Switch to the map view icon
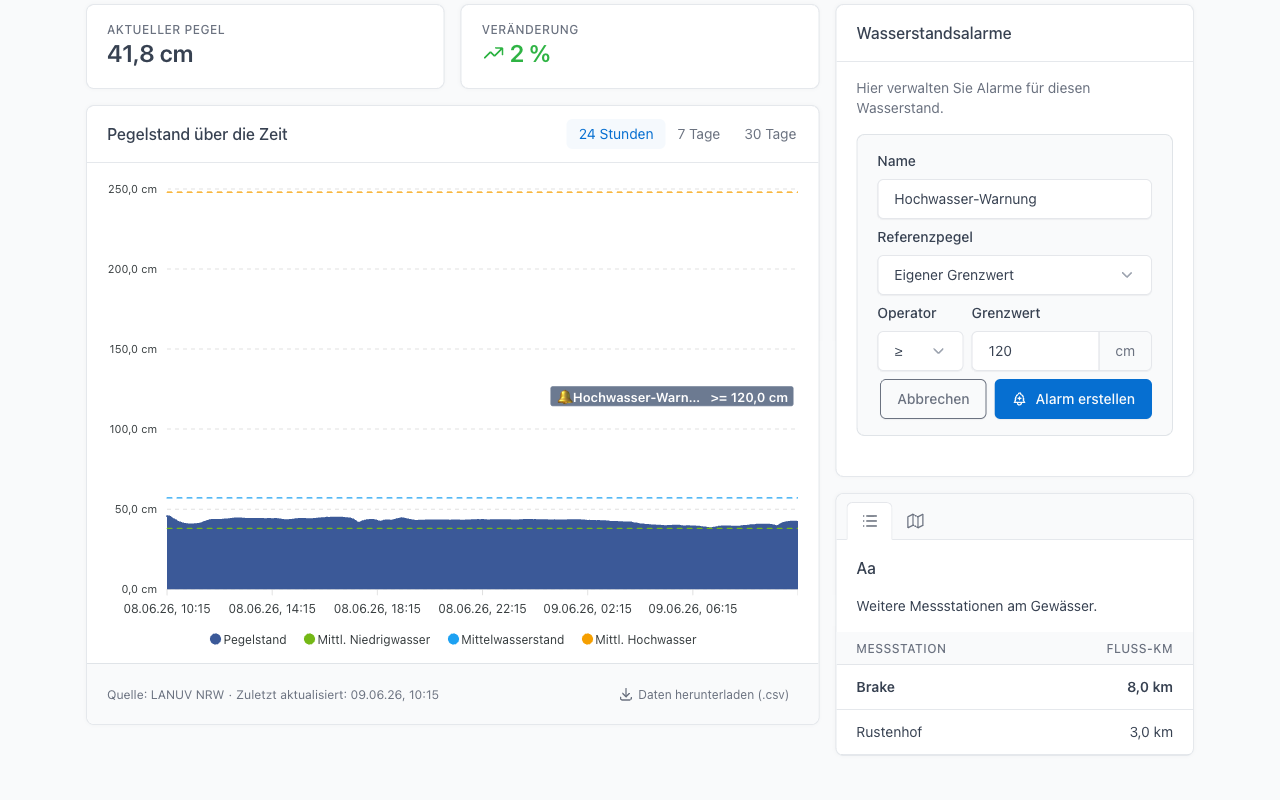Viewport: 1280px width, 800px height. coord(915,521)
